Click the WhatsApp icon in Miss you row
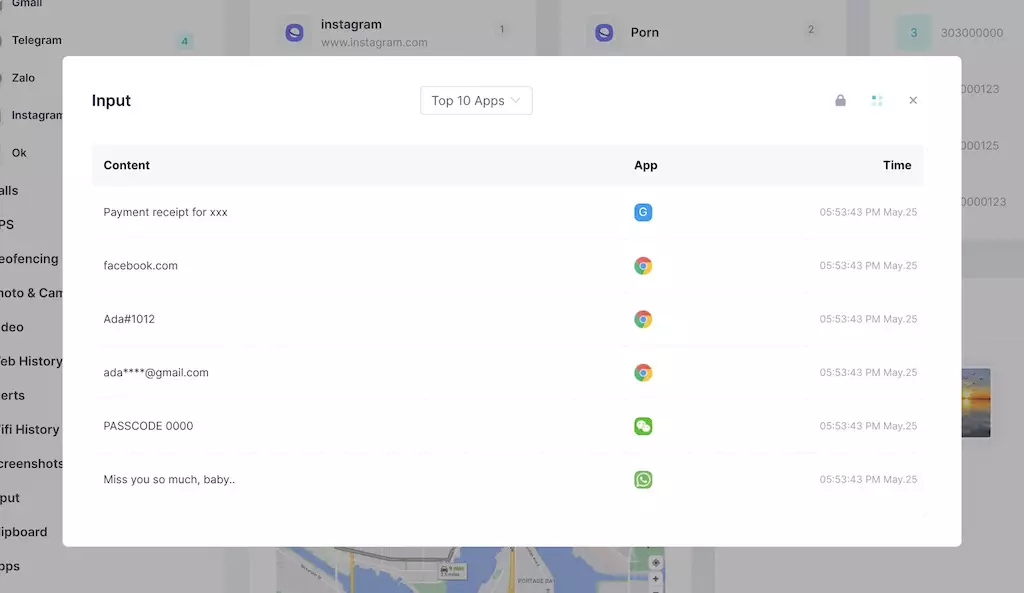Viewport: 1024px width, 593px height. (x=643, y=480)
